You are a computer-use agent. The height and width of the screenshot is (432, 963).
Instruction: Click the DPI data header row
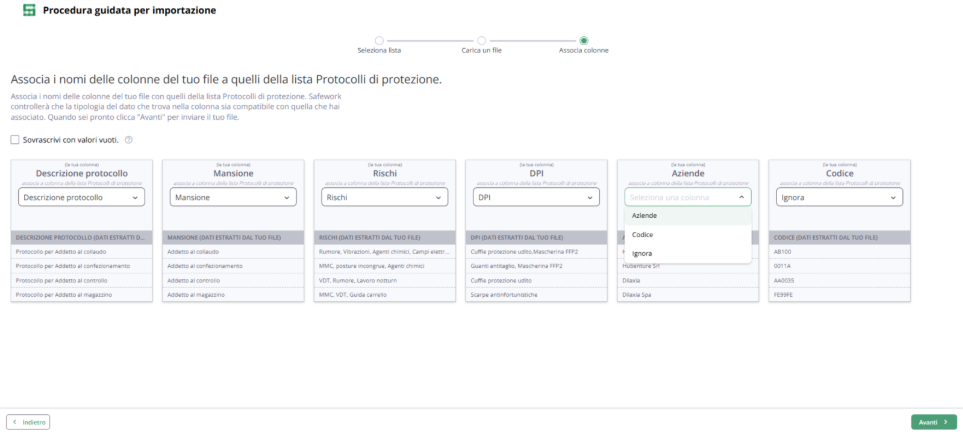[x=537, y=237]
